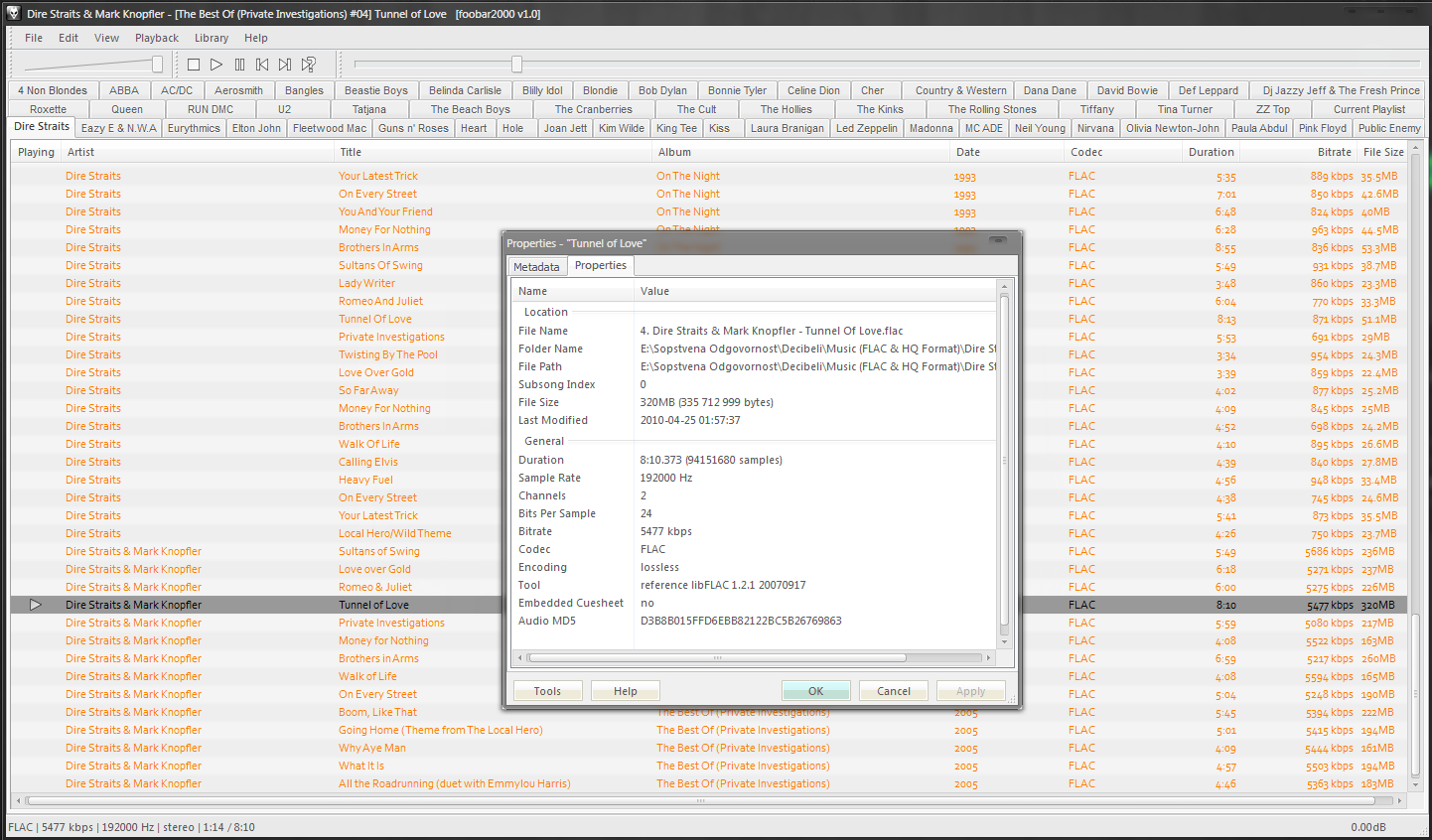
Task: Click the Playing column header
Action: point(36,152)
